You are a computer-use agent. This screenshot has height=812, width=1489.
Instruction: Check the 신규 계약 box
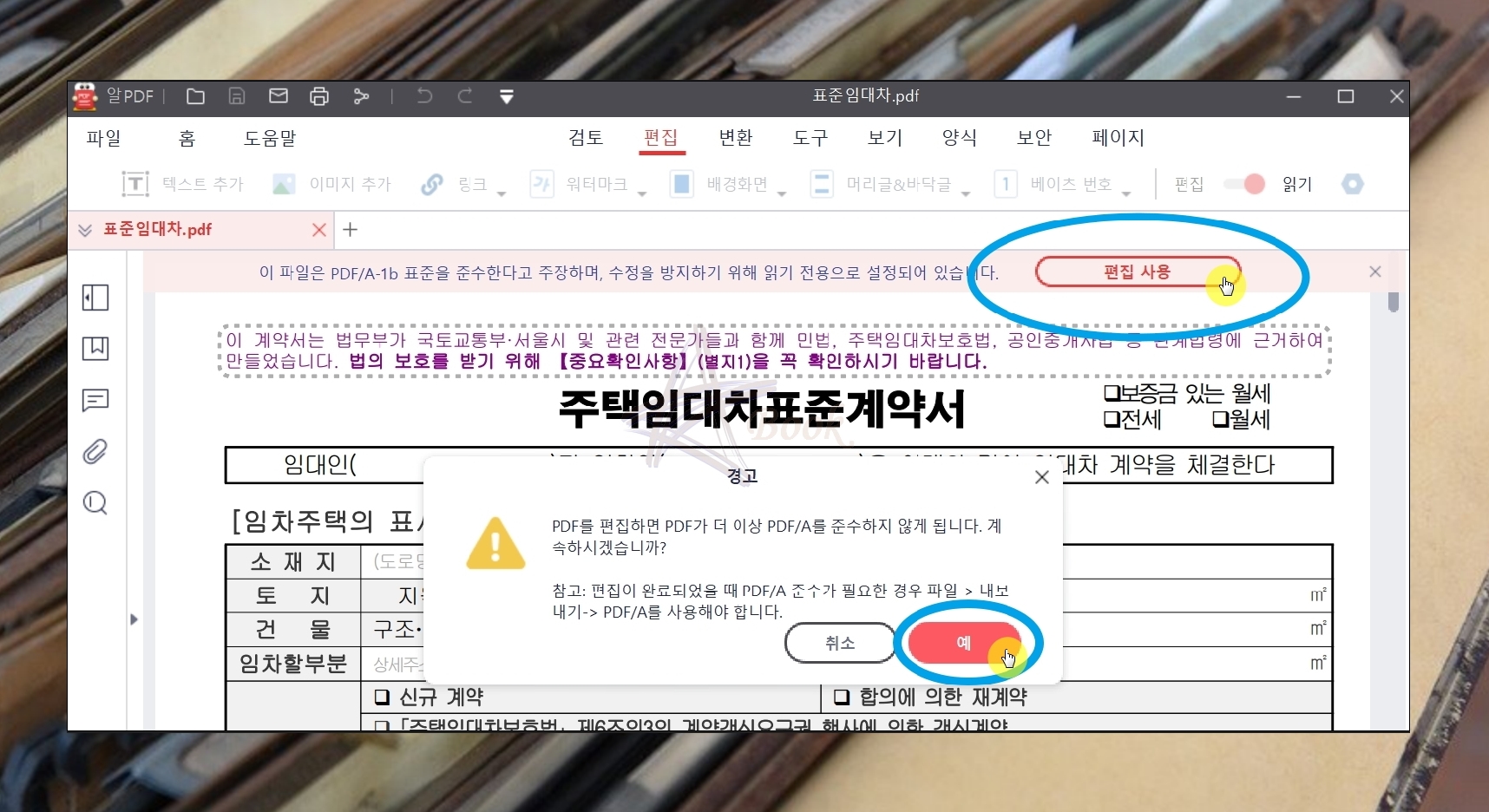pyautogui.click(x=382, y=697)
